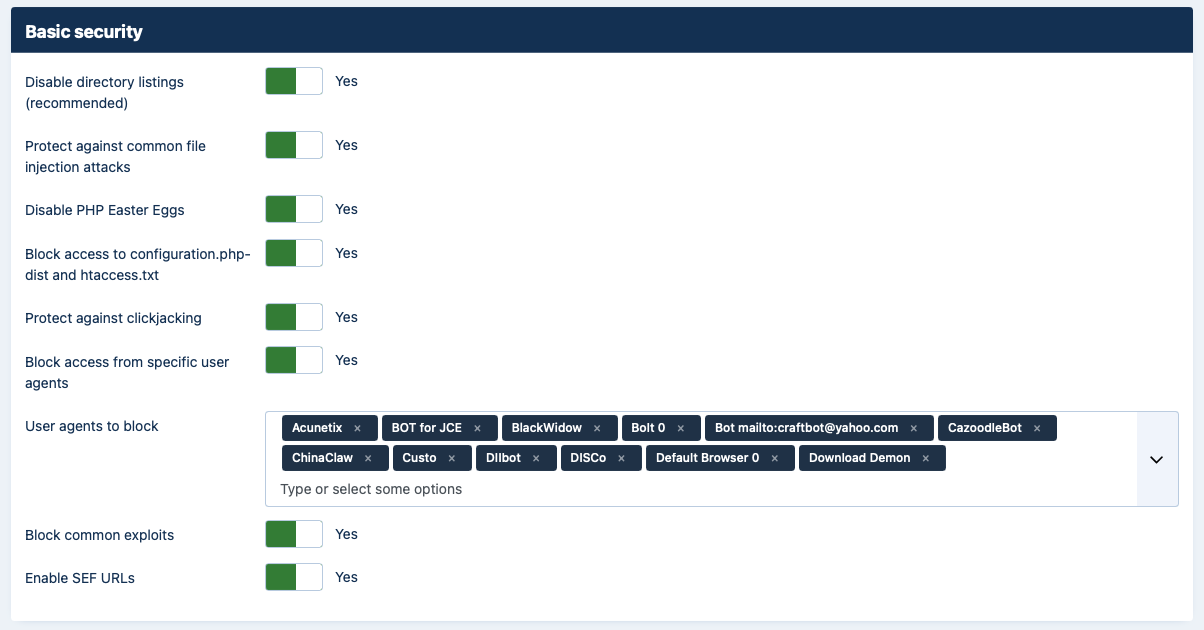1204x630 pixels.
Task: Remove the DIIbot tag
Action: point(536,458)
